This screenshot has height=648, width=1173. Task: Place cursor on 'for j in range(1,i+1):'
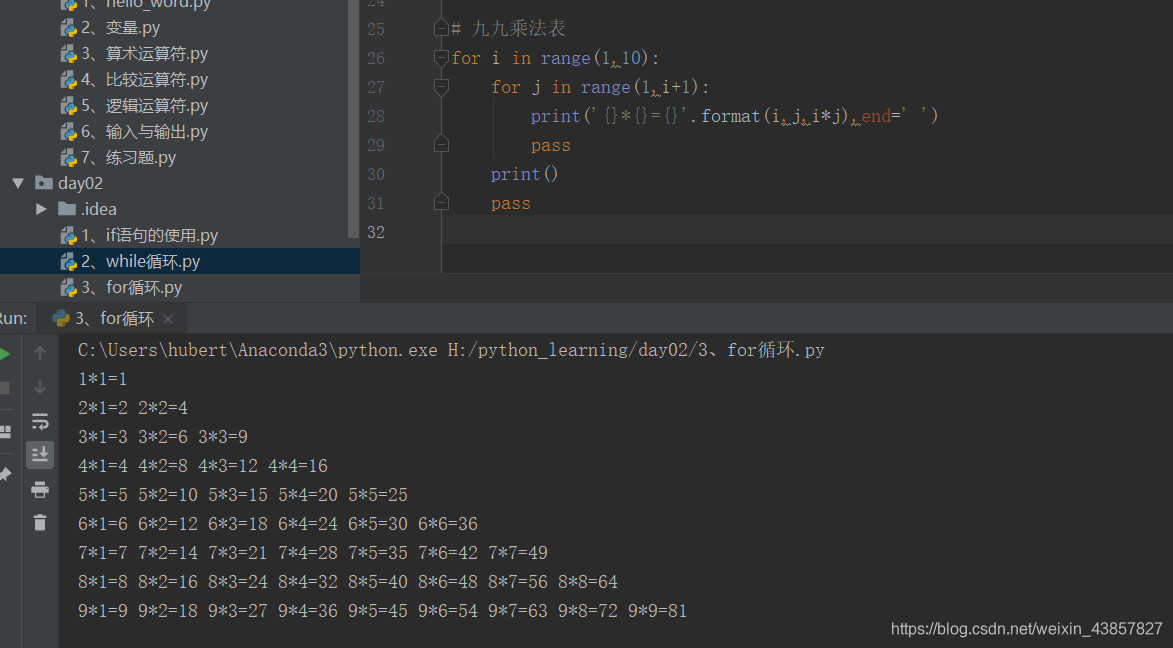[x=600, y=88]
